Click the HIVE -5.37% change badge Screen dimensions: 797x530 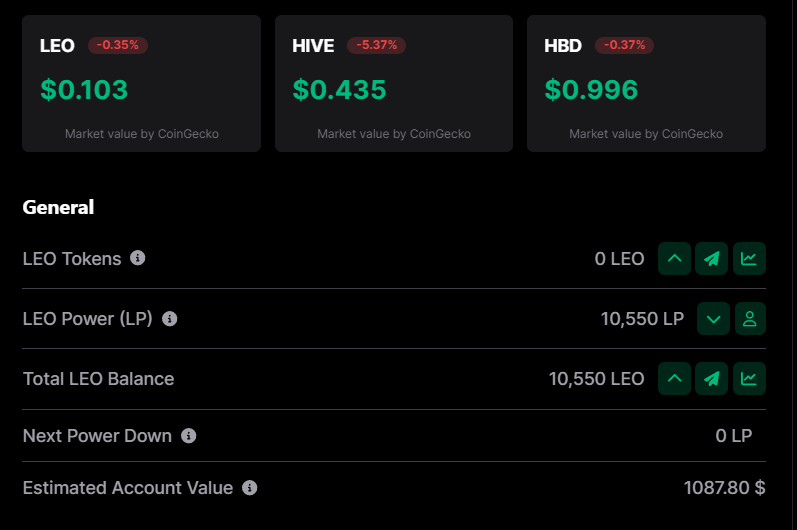point(377,45)
